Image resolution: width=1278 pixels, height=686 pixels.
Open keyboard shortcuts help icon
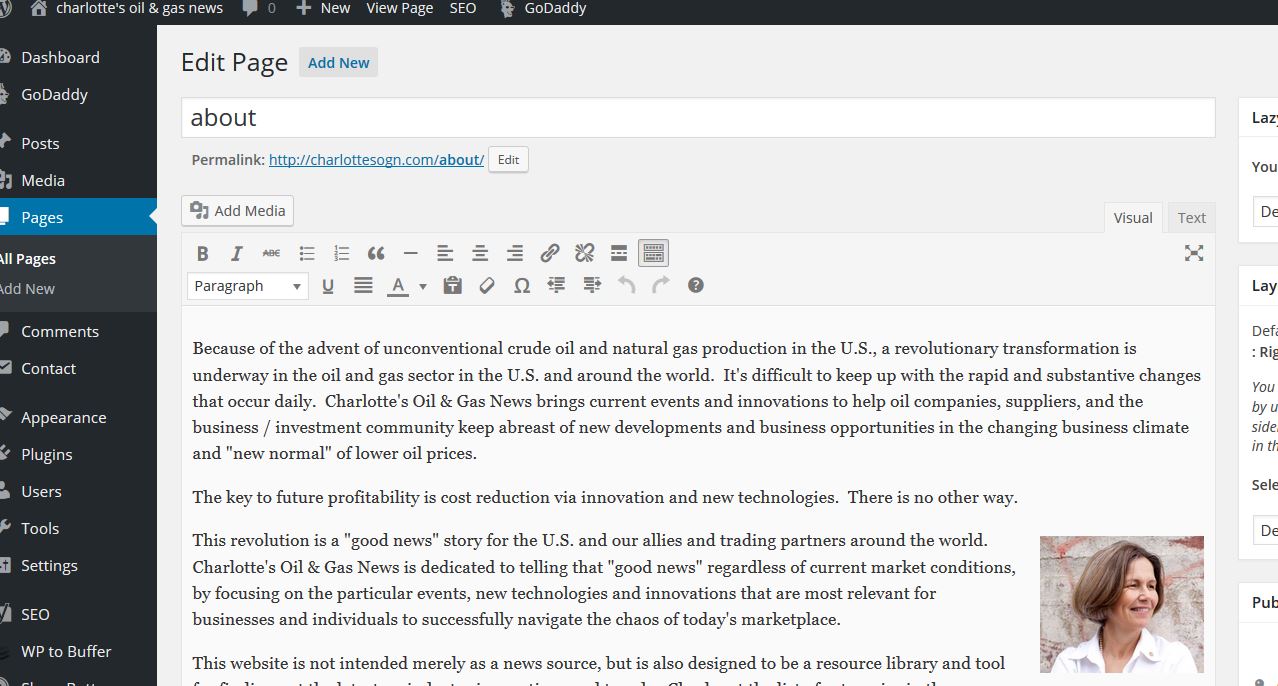coord(696,286)
